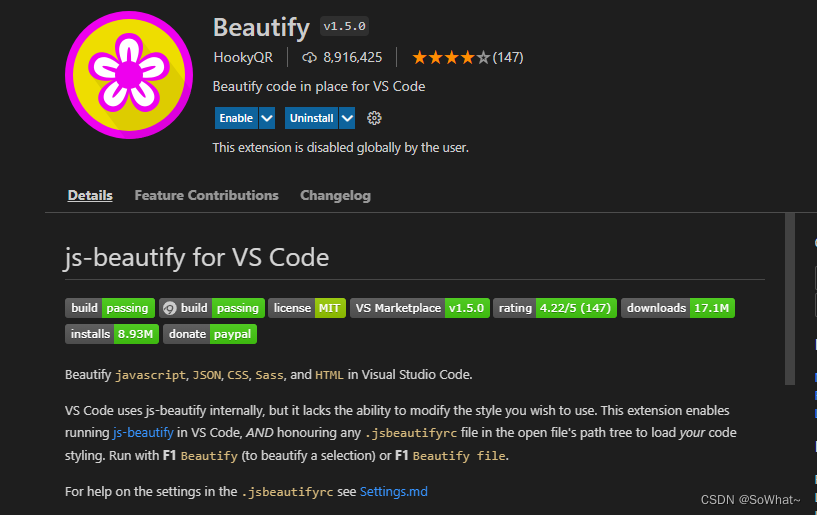
Task: Click the Uninstall button
Action: (311, 118)
